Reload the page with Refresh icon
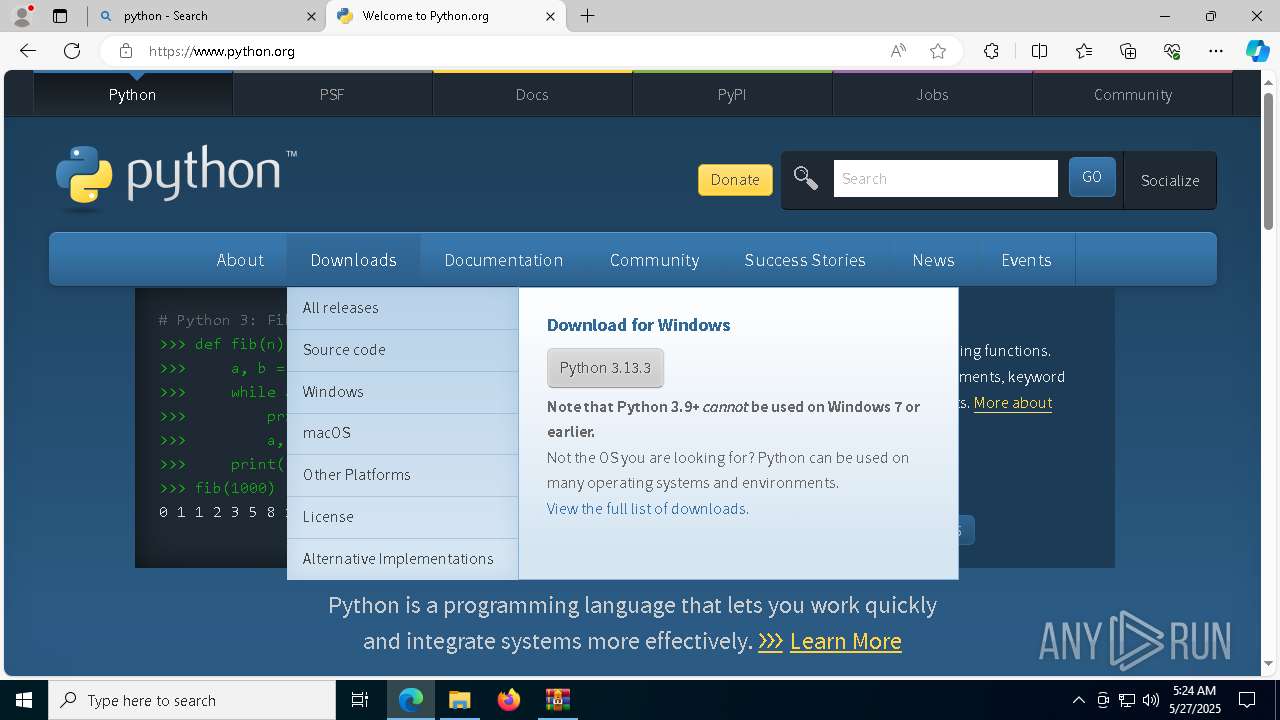This screenshot has width=1280, height=720. (x=72, y=51)
